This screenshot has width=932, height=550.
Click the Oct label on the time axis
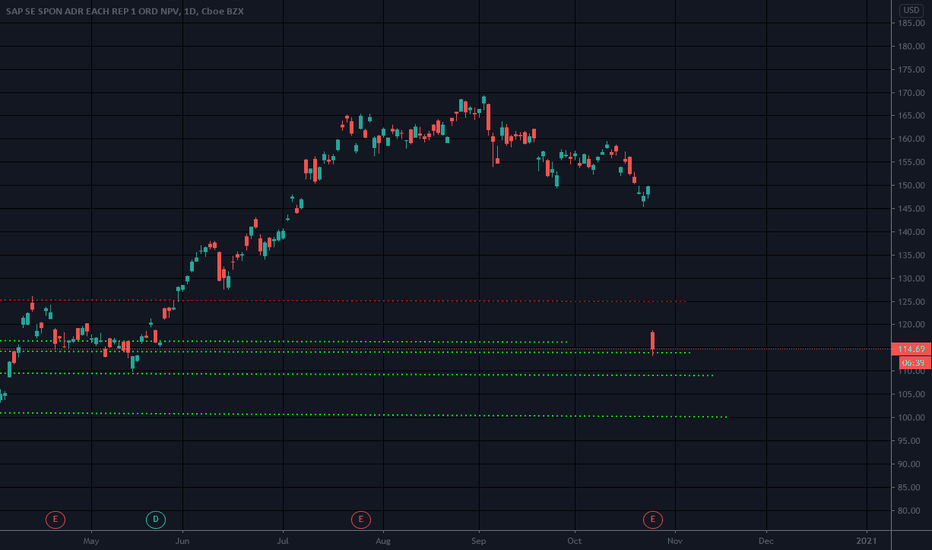click(575, 541)
